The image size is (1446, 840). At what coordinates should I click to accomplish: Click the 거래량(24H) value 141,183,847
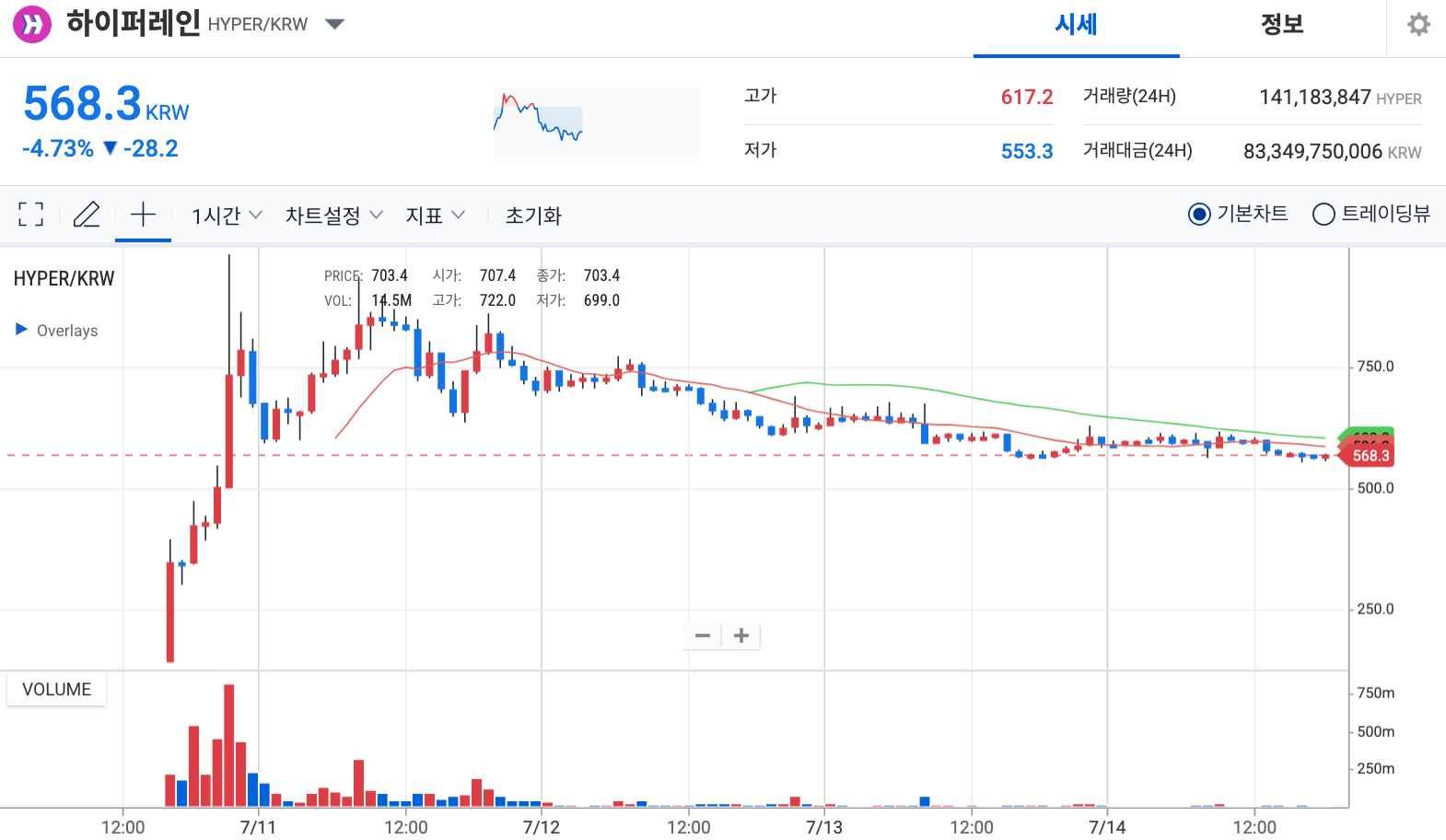[1315, 98]
